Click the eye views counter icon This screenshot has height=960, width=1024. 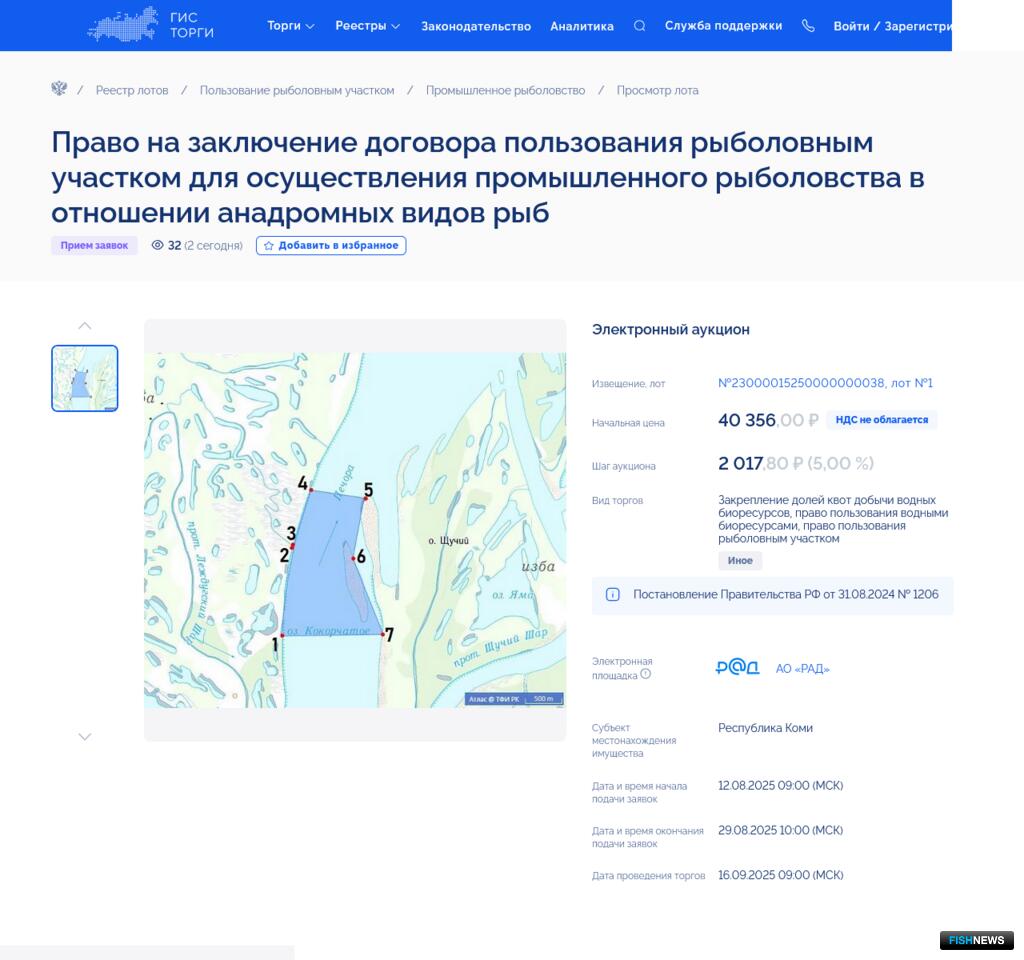click(157, 245)
